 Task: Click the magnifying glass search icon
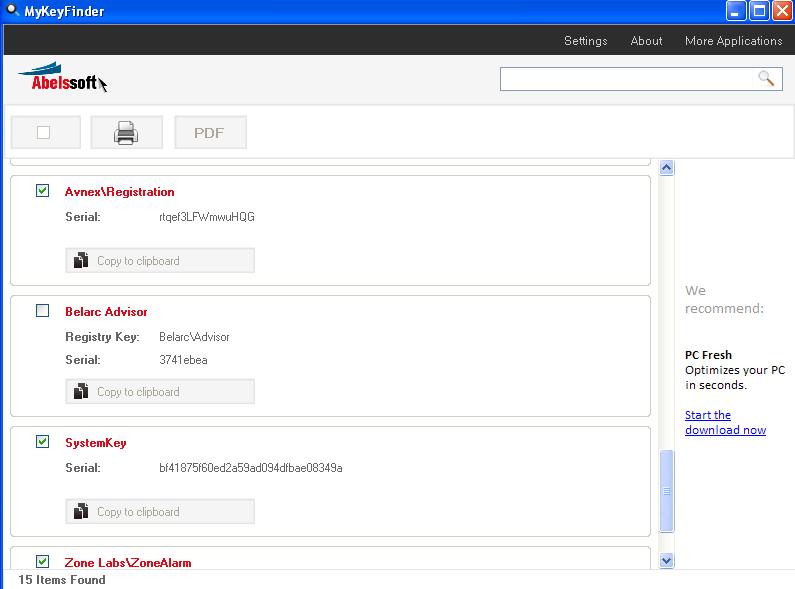pos(766,78)
